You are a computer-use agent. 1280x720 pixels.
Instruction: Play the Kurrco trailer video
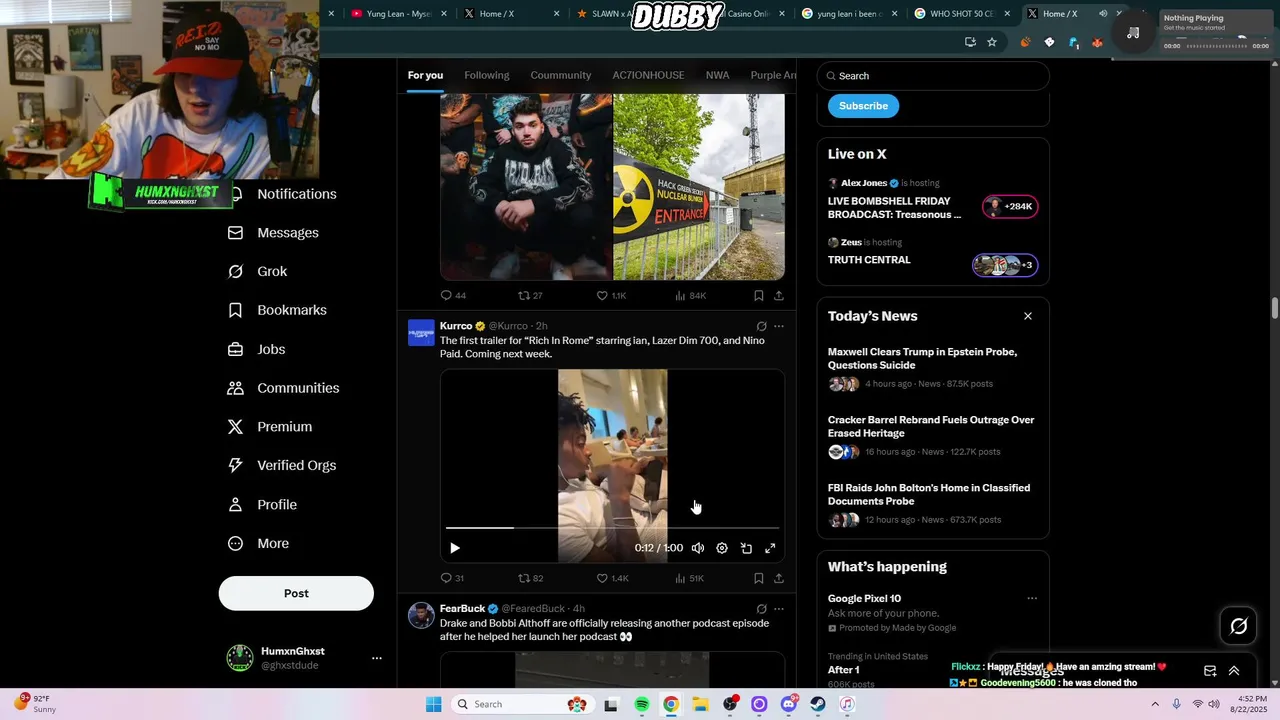click(x=455, y=548)
